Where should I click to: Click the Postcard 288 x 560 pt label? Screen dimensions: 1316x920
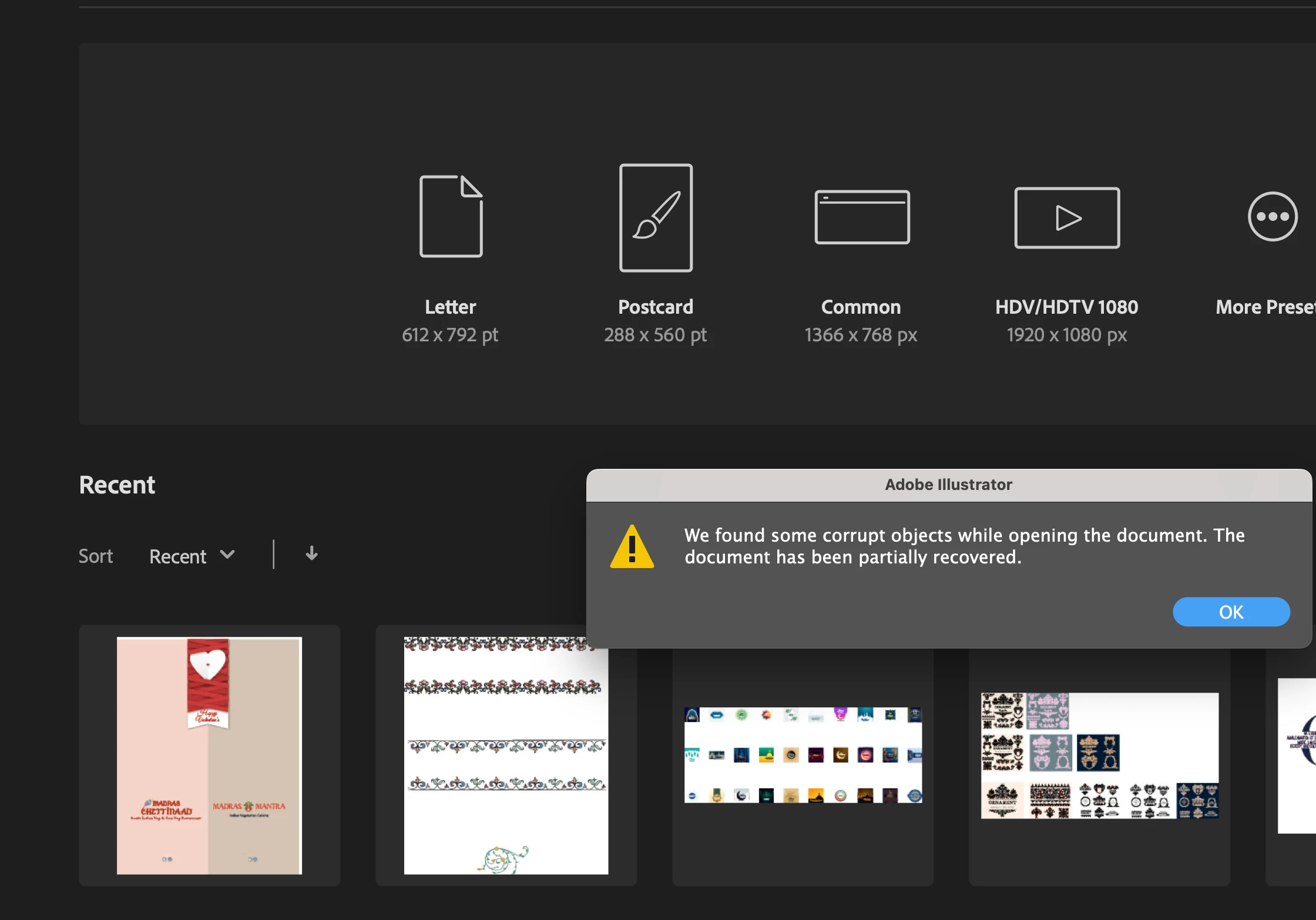pyautogui.click(x=655, y=335)
